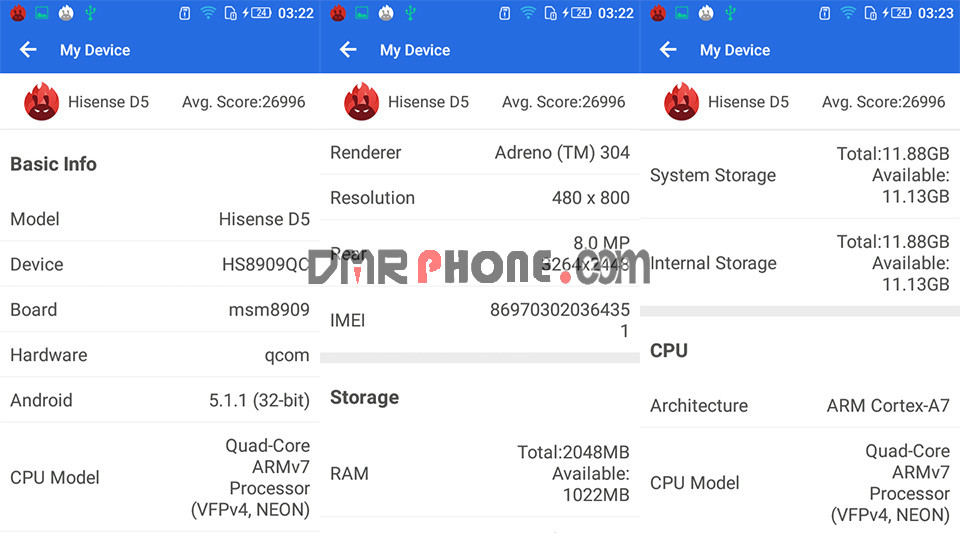Open picture notification icon on Basic Info screen
This screenshot has height=533, width=960.
pyautogui.click(x=42, y=13)
